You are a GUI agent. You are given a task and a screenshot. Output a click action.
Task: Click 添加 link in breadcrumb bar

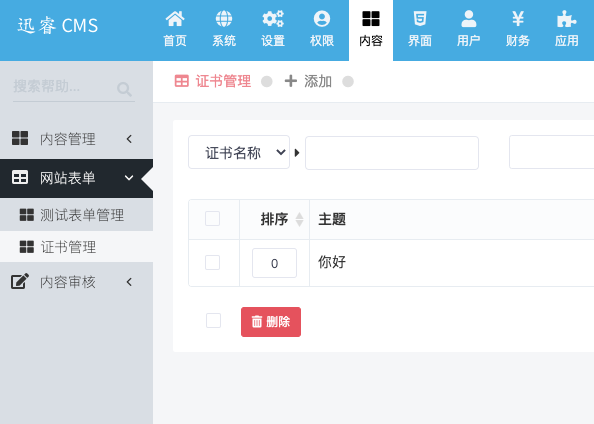click(318, 81)
